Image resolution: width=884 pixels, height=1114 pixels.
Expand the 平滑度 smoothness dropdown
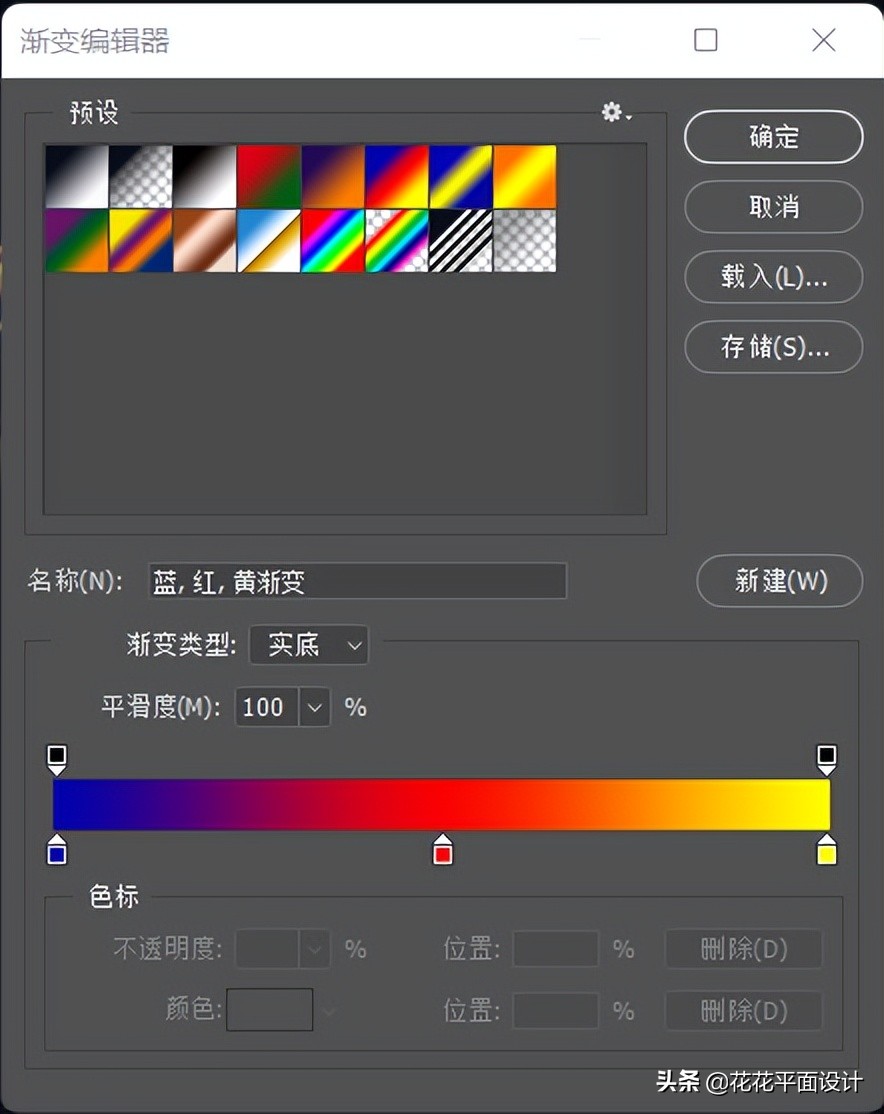tap(315, 707)
